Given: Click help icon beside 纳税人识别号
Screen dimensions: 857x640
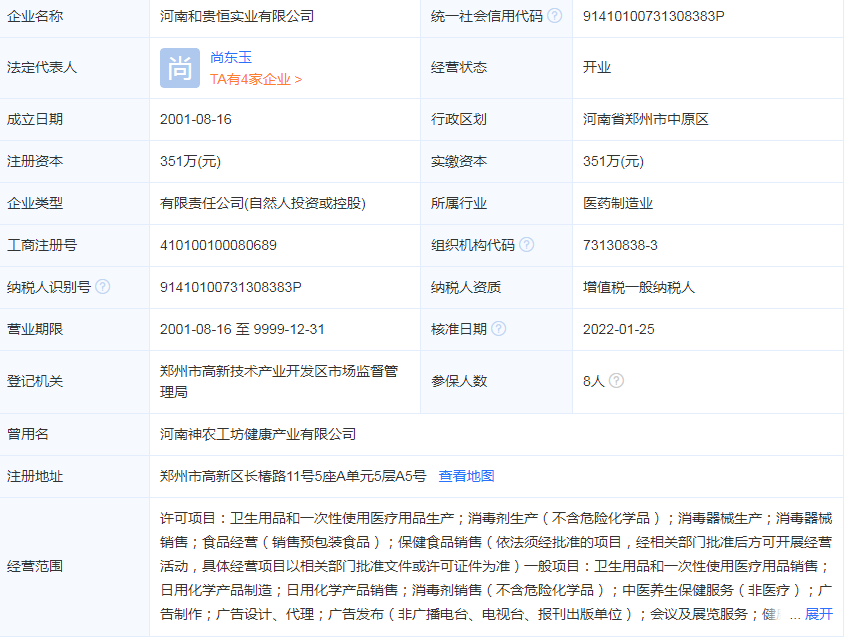Looking at the screenshot, I should (x=103, y=286).
